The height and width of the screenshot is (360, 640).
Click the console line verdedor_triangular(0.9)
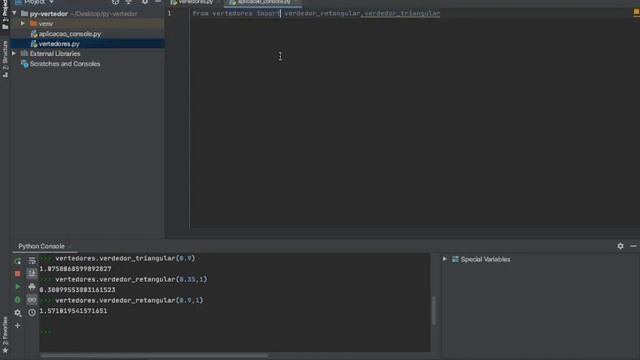pos(125,258)
